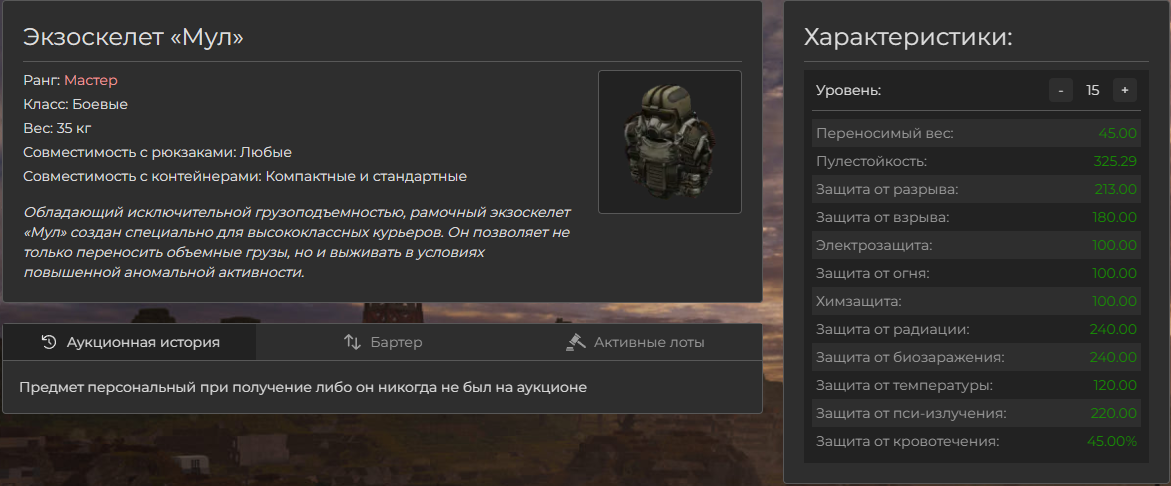Click the Защита от огня row
The image size is (1171, 486).
point(976,273)
